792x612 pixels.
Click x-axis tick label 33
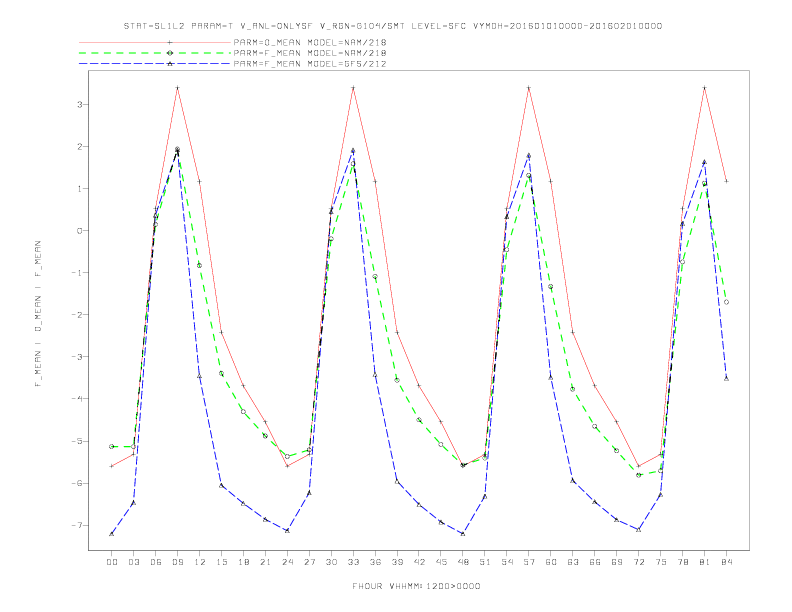point(353,562)
